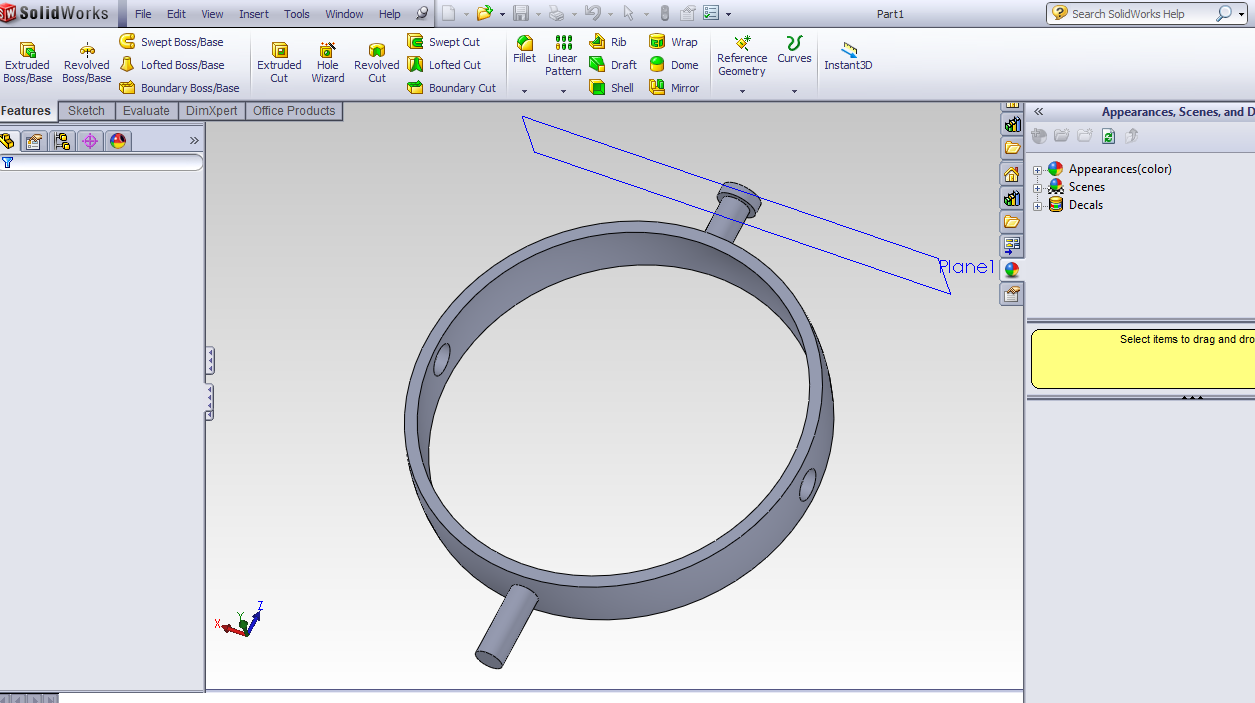Expand the Appearances(color) tree node

click(1038, 170)
